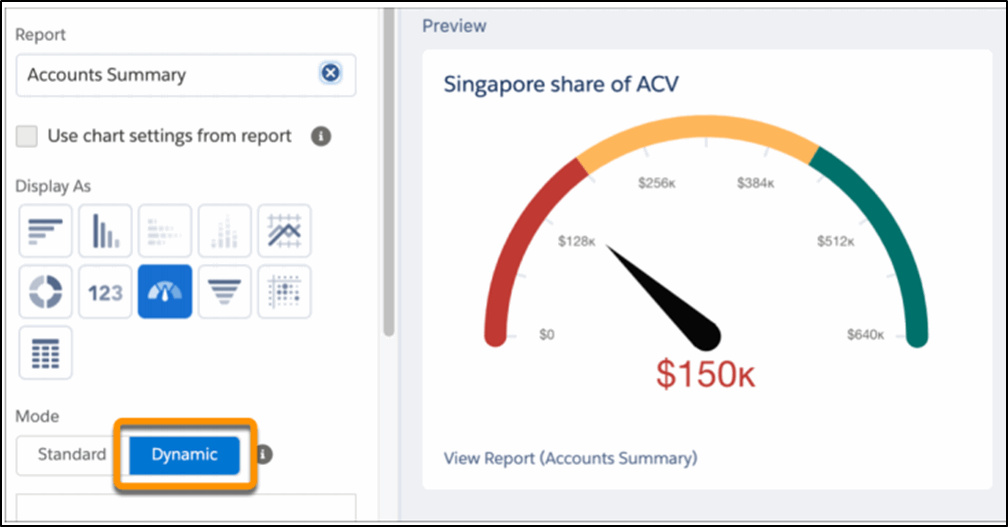Select the metric (123) display type
The height and width of the screenshot is (527, 1008).
[105, 292]
